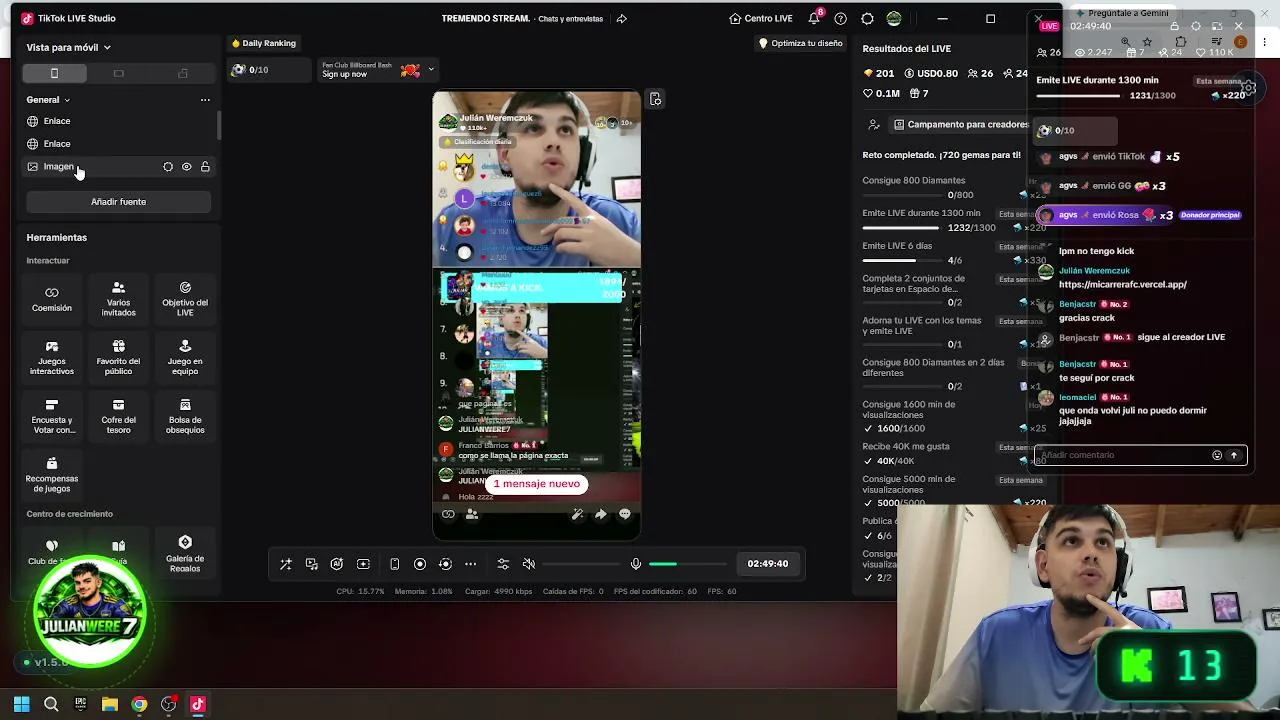
Task: Open the Varios invitados tool
Action: [x=118, y=299]
